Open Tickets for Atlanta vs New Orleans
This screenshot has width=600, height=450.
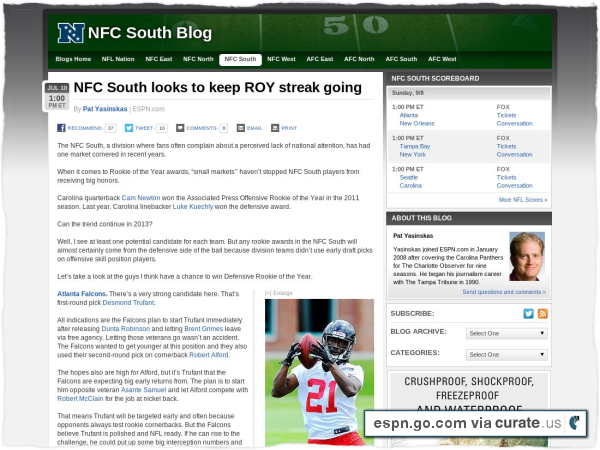point(506,115)
